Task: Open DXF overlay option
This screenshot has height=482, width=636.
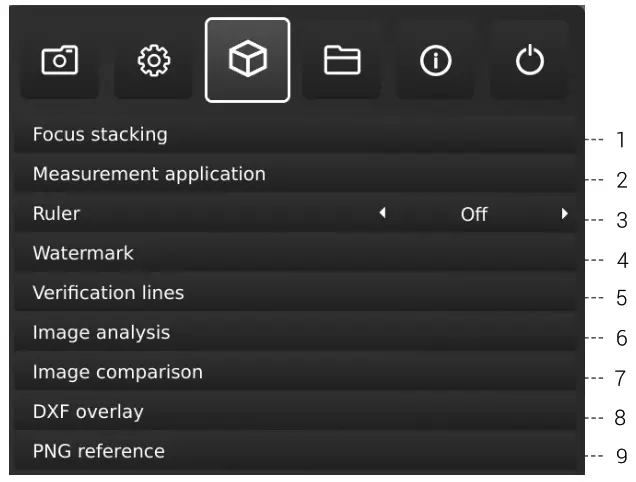Action: (88, 411)
